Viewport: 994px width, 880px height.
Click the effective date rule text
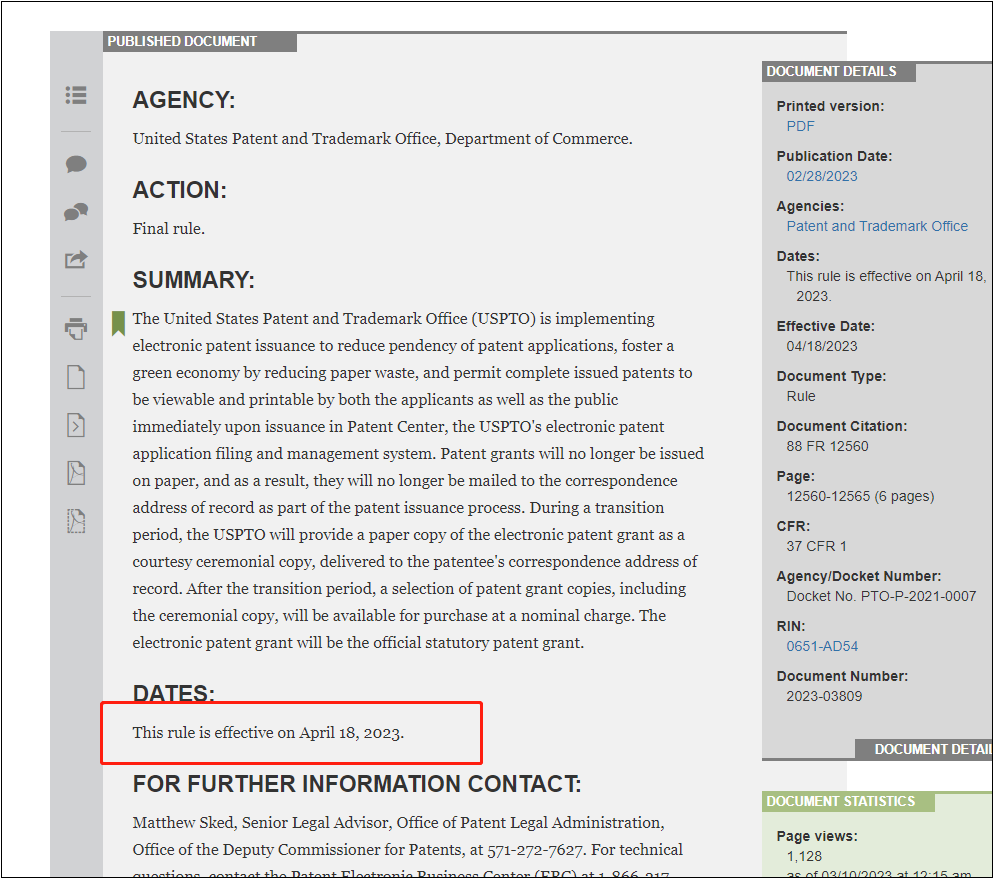[268, 733]
